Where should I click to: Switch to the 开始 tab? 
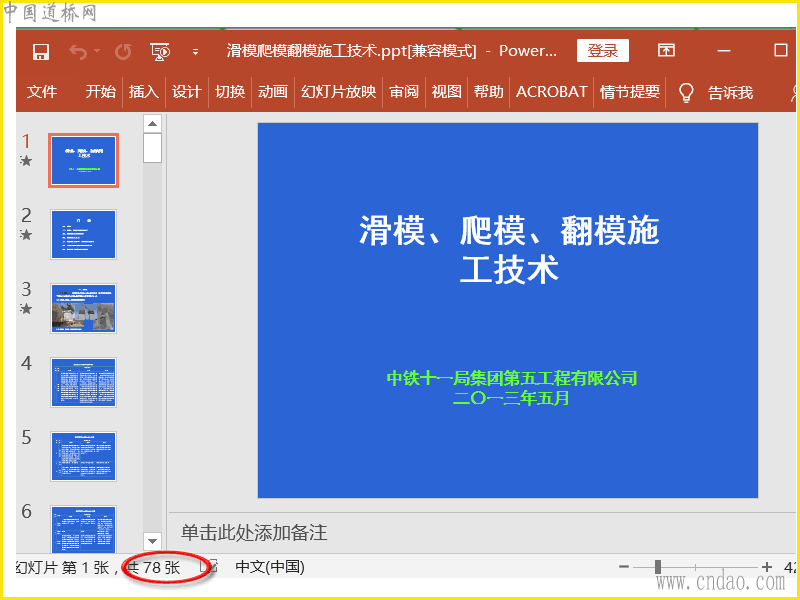101,92
